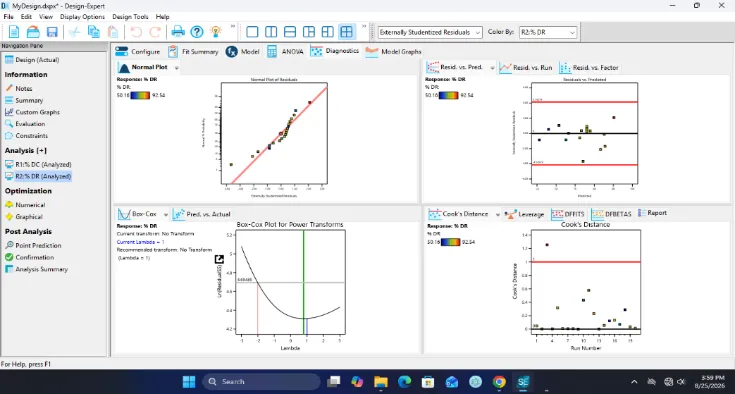This screenshot has width=735, height=394.
Task: Open Analysis Summary node
Action: [x=37, y=269]
